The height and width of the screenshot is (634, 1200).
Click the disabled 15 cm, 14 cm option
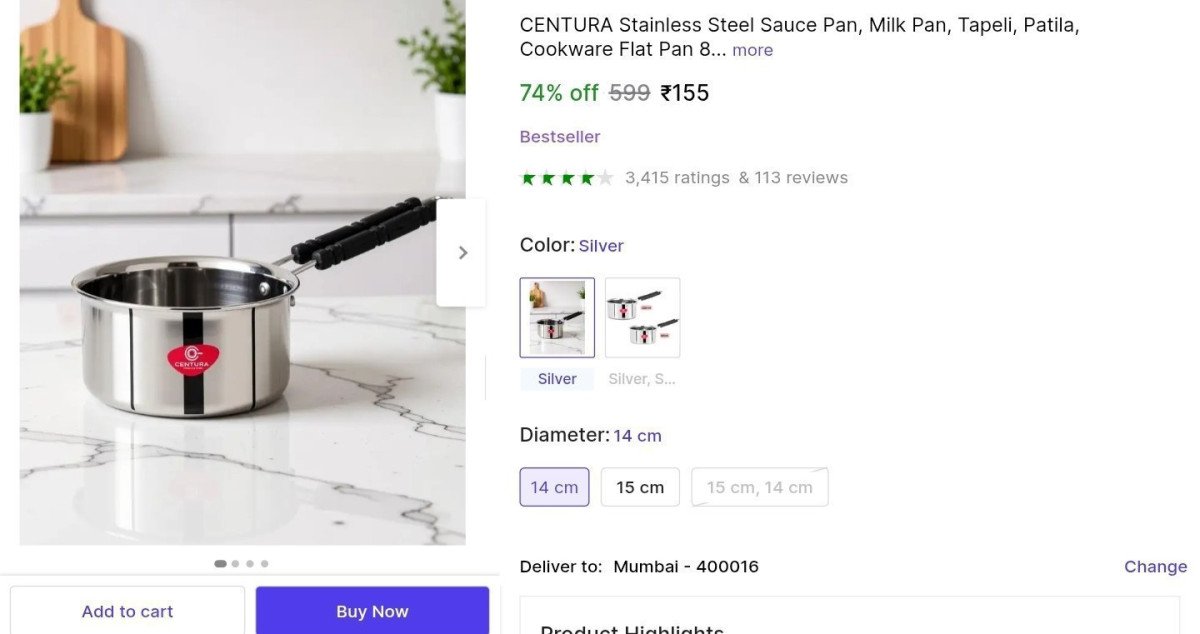point(759,487)
